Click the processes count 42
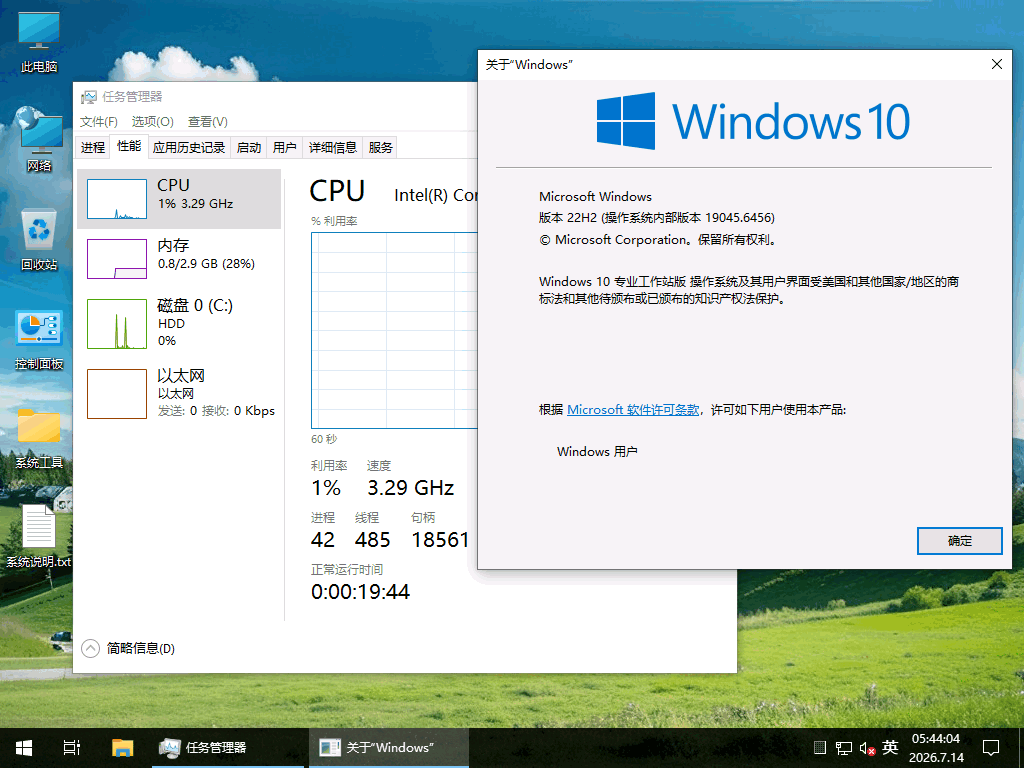Screen dimensions: 1024x768 [323, 540]
